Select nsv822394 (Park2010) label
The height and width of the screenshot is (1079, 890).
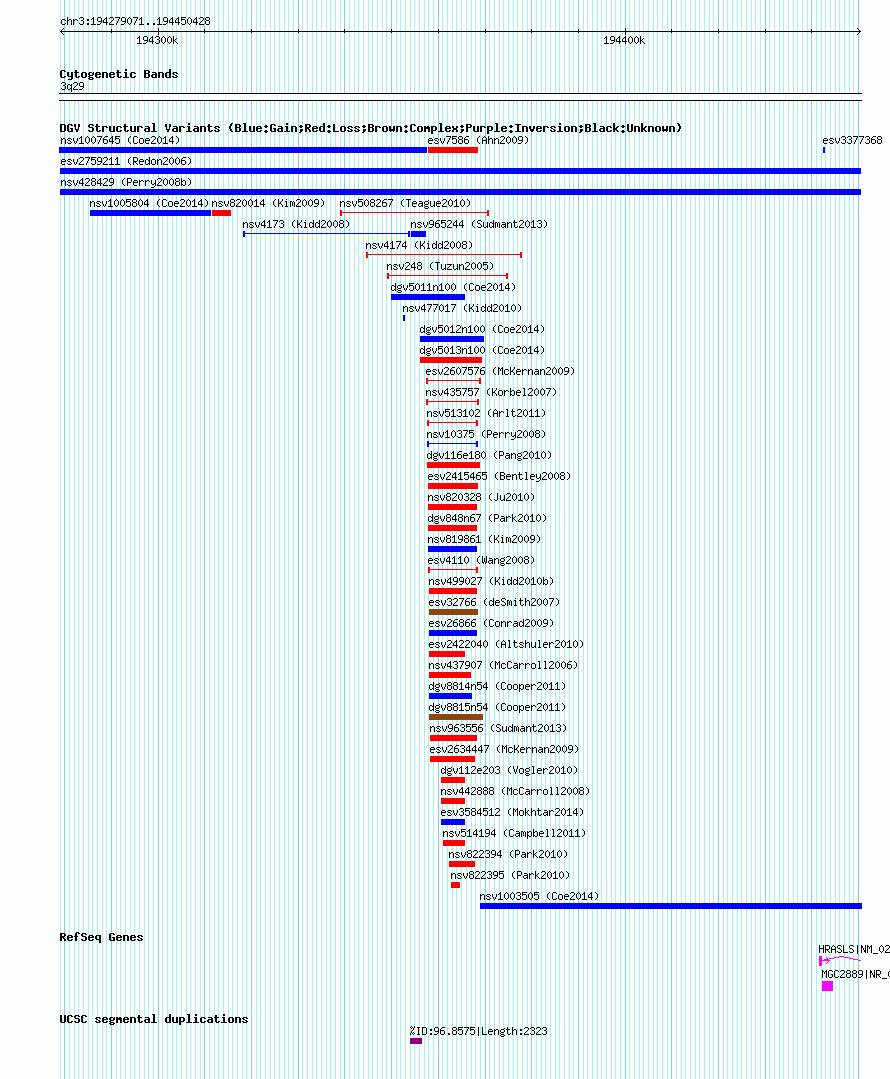(508, 855)
